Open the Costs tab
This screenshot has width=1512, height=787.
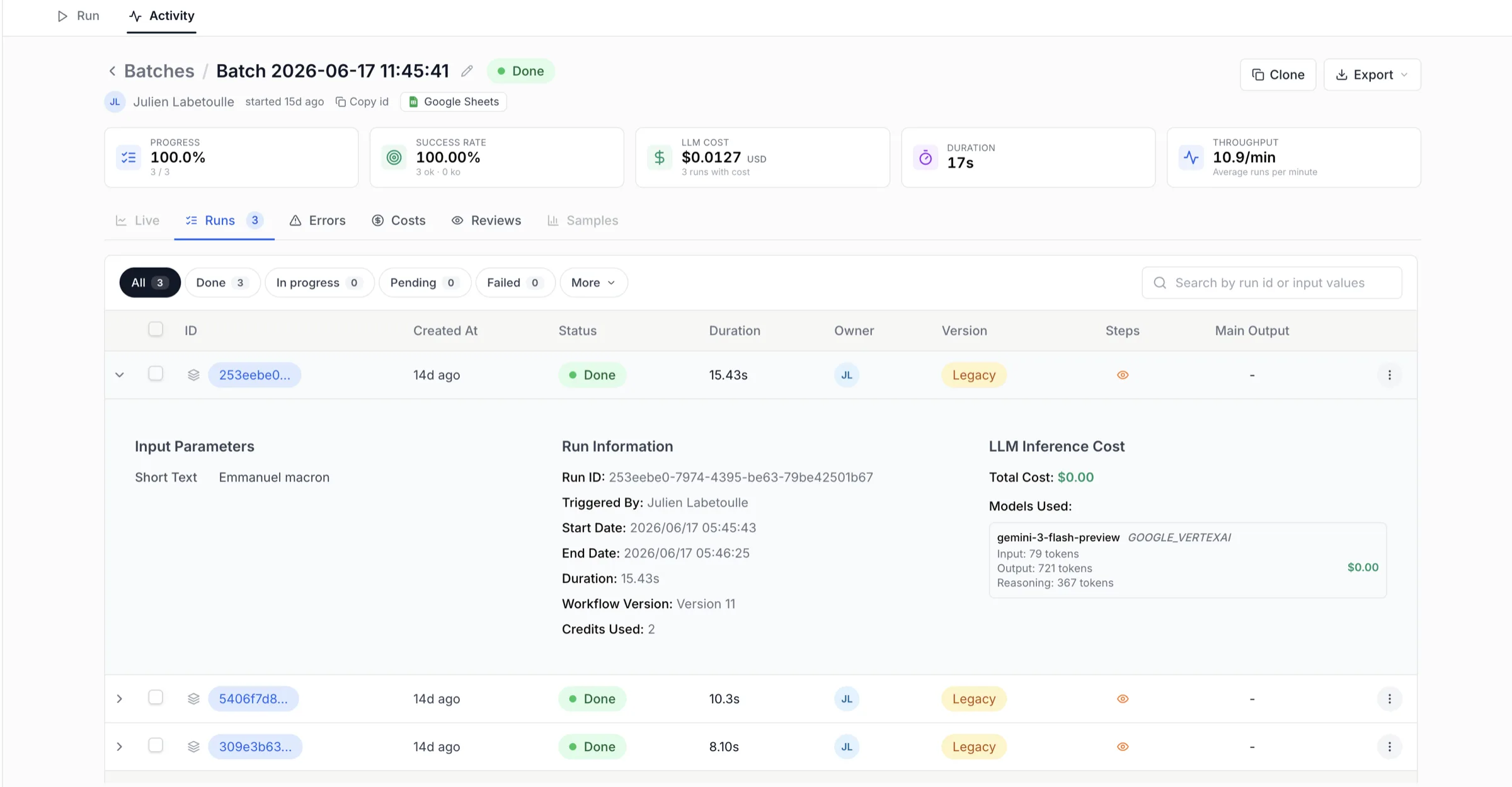[x=399, y=221]
